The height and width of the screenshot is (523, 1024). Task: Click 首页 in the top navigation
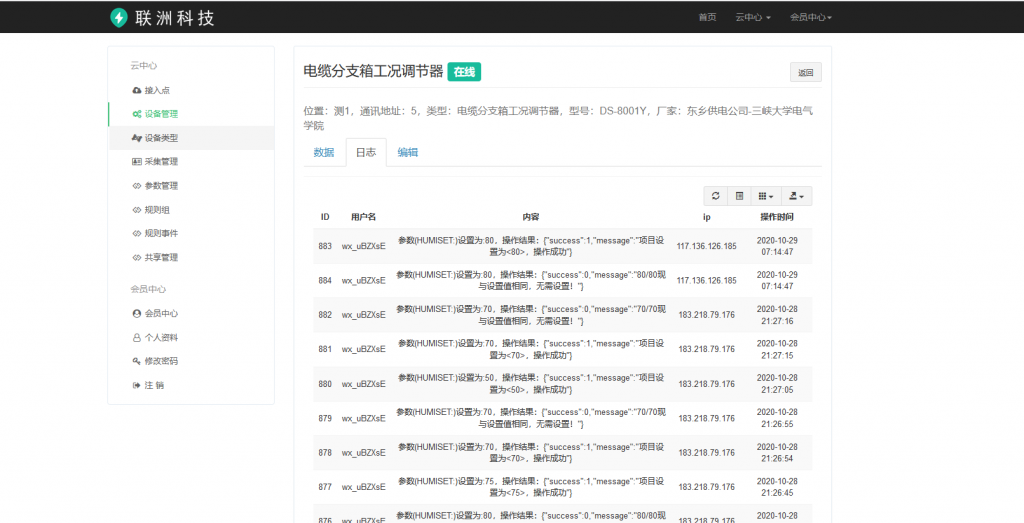707,17
